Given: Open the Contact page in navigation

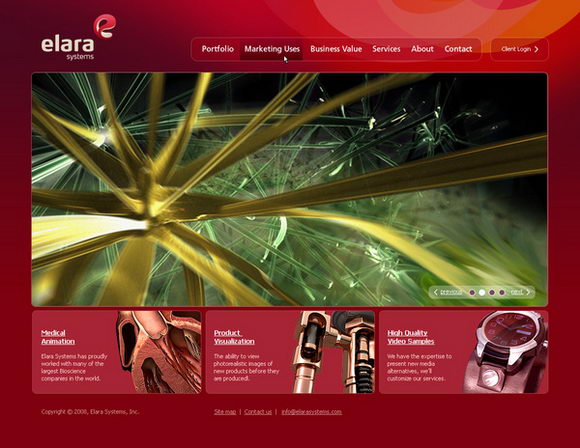Looking at the screenshot, I should click(x=458, y=49).
